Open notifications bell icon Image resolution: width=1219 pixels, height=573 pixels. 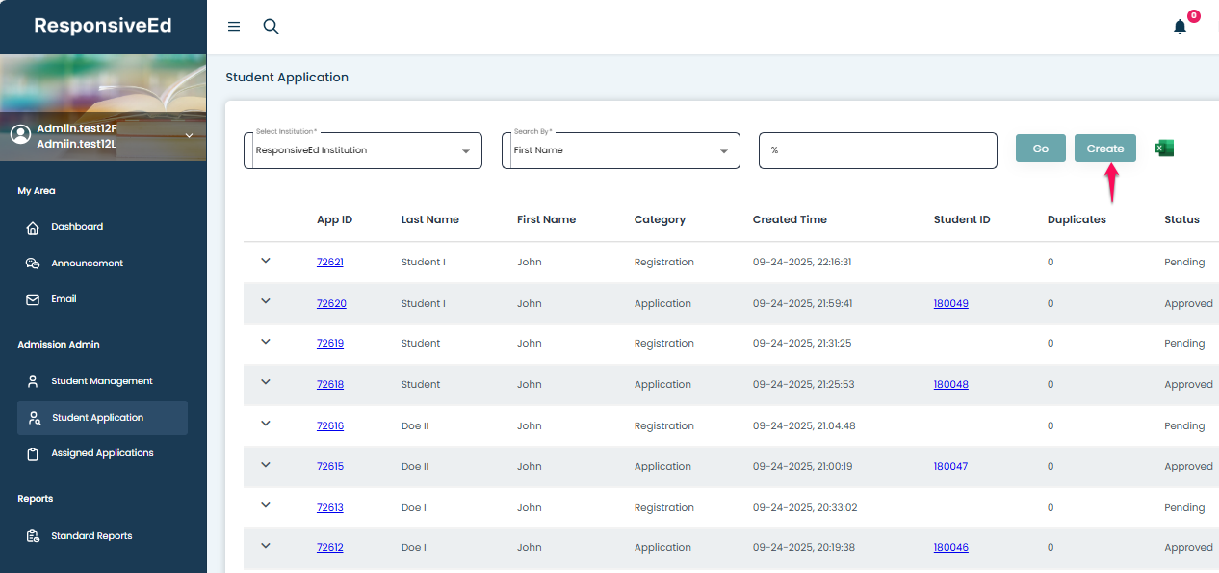pos(1180,27)
